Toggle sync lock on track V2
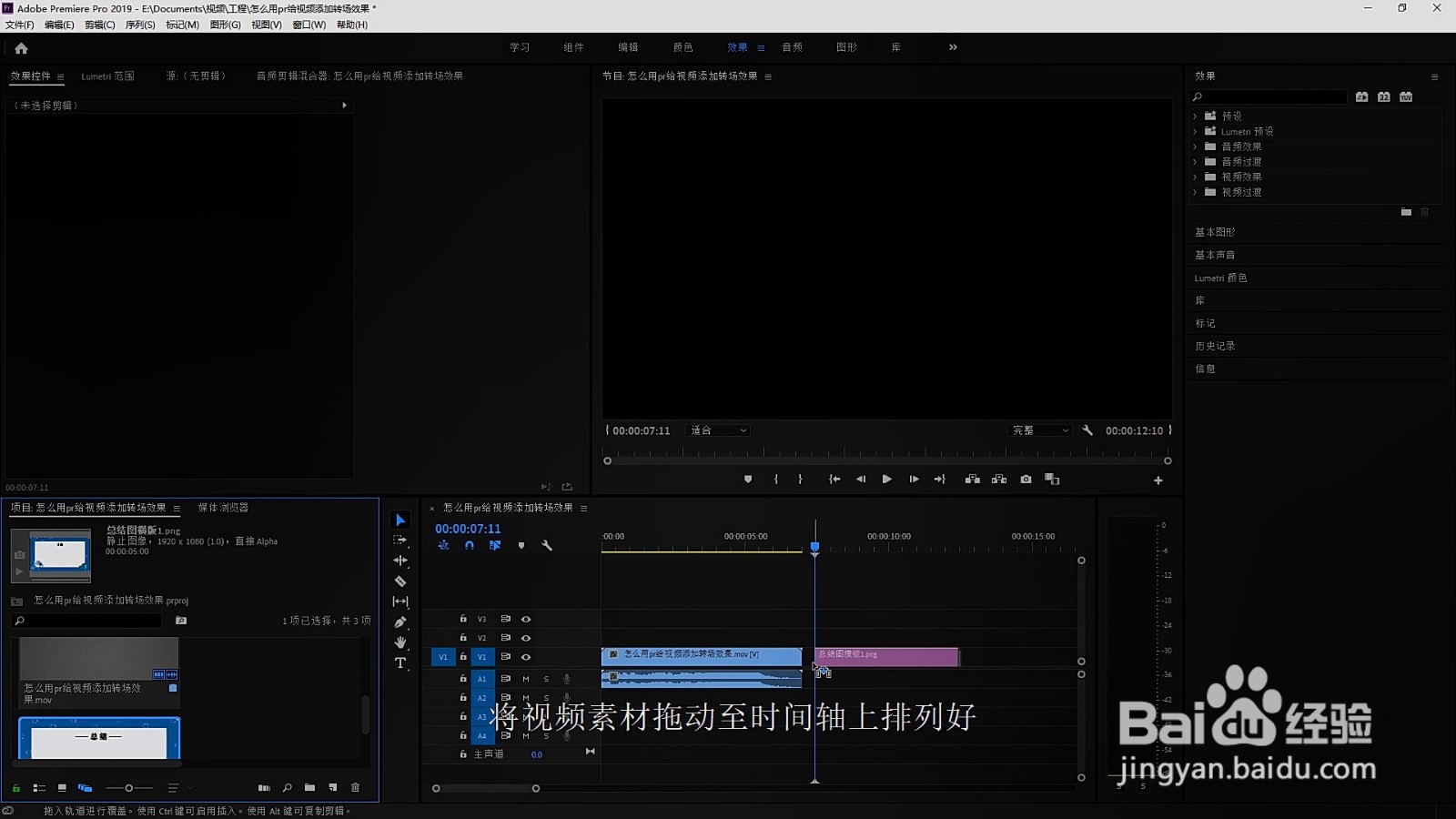Image resolution: width=1456 pixels, height=819 pixels. click(x=505, y=638)
